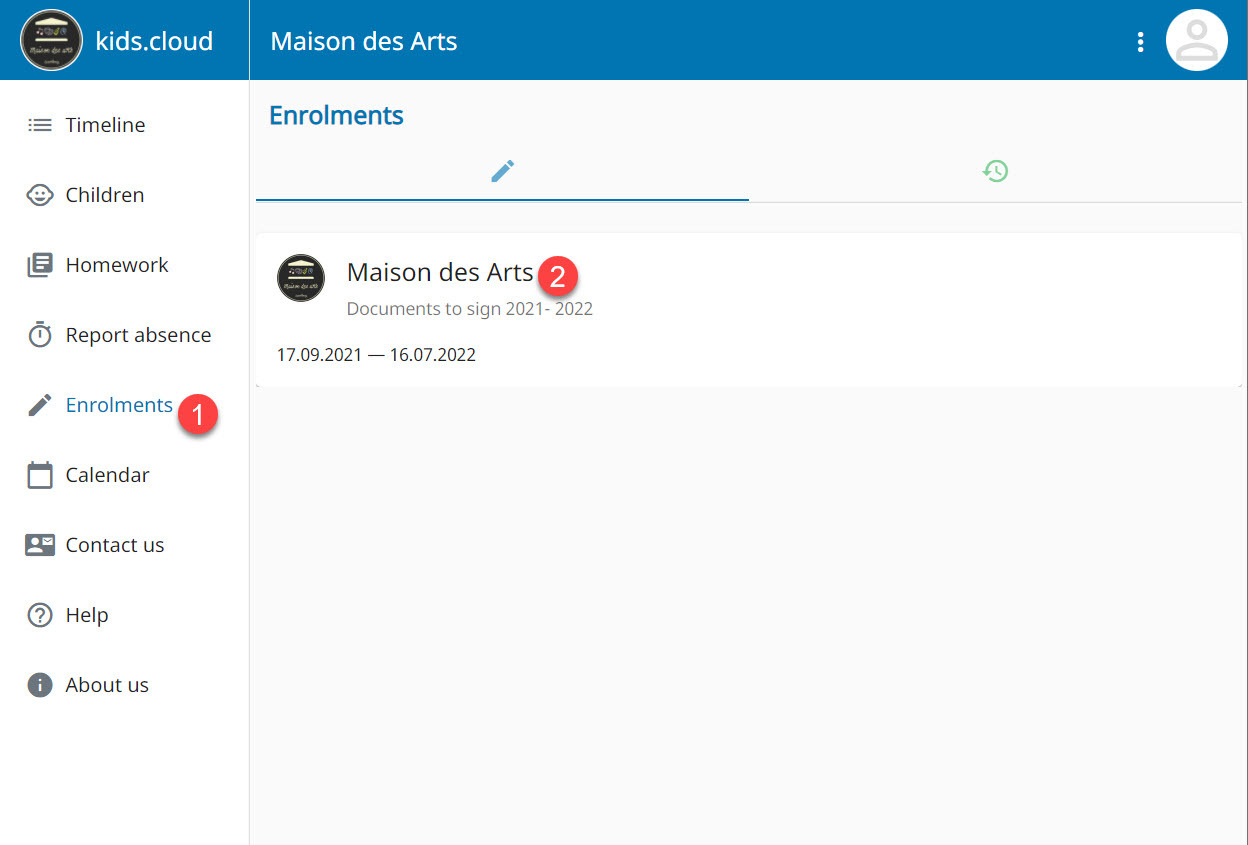The width and height of the screenshot is (1248, 845).
Task: Click the Calendar icon in sidebar
Action: tap(39, 475)
